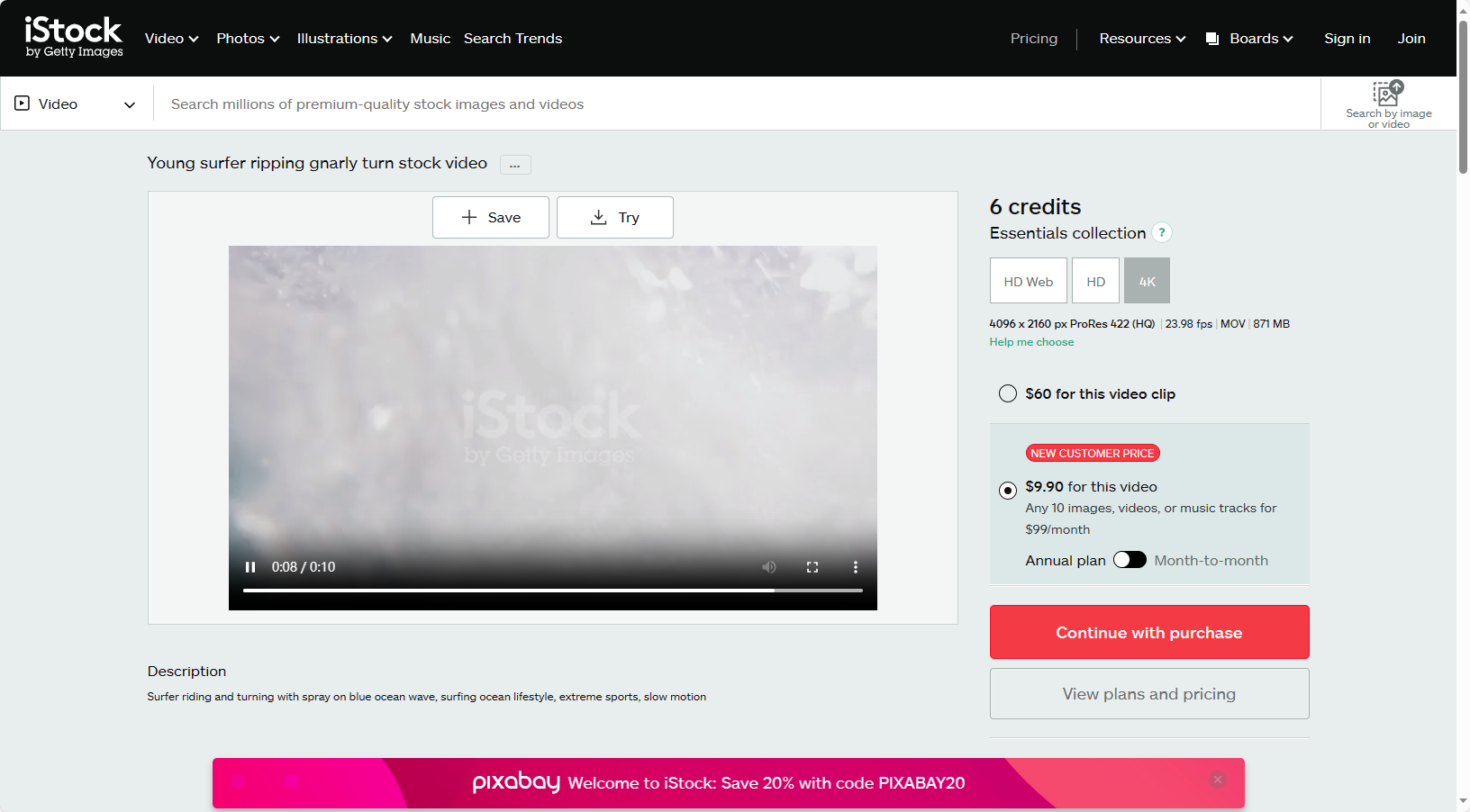Expand the Photos menu

pyautogui.click(x=248, y=39)
